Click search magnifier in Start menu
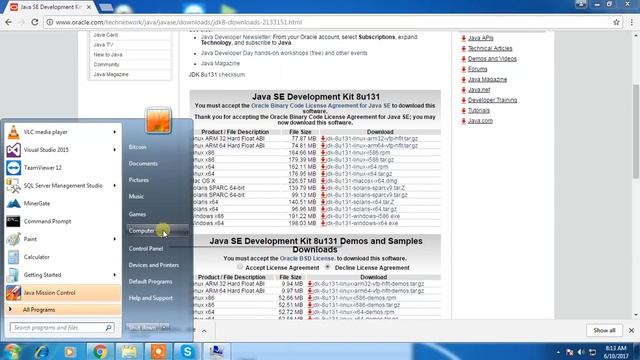The width and height of the screenshot is (640, 360). tap(109, 327)
